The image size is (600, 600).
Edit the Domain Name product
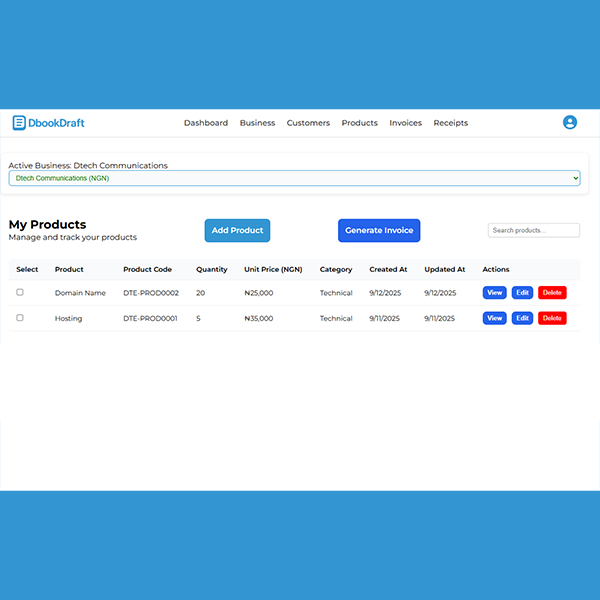522,293
